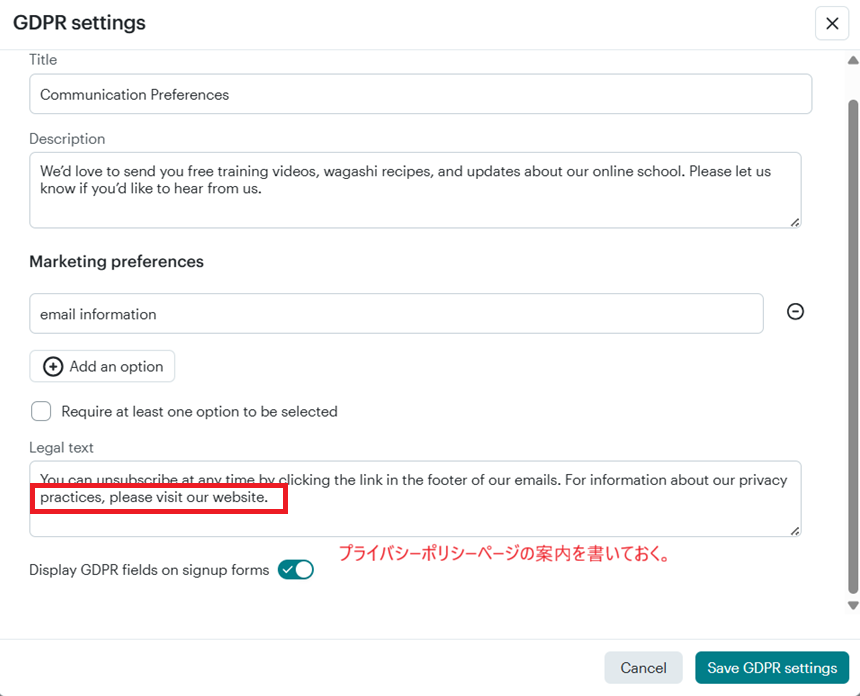Screen dimensions: 860x696
Task: Click the scrollbar down arrow
Action: tap(852, 605)
